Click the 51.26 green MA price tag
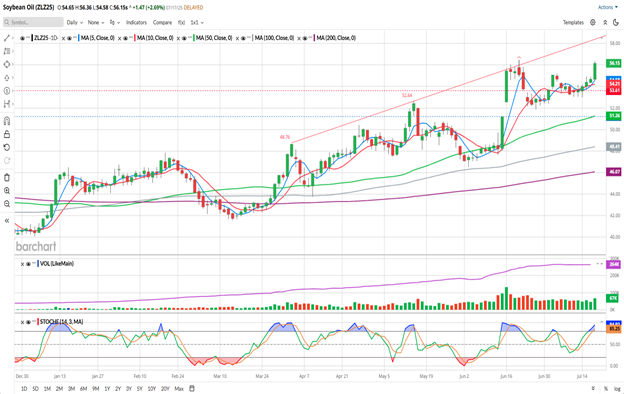 [x=614, y=116]
